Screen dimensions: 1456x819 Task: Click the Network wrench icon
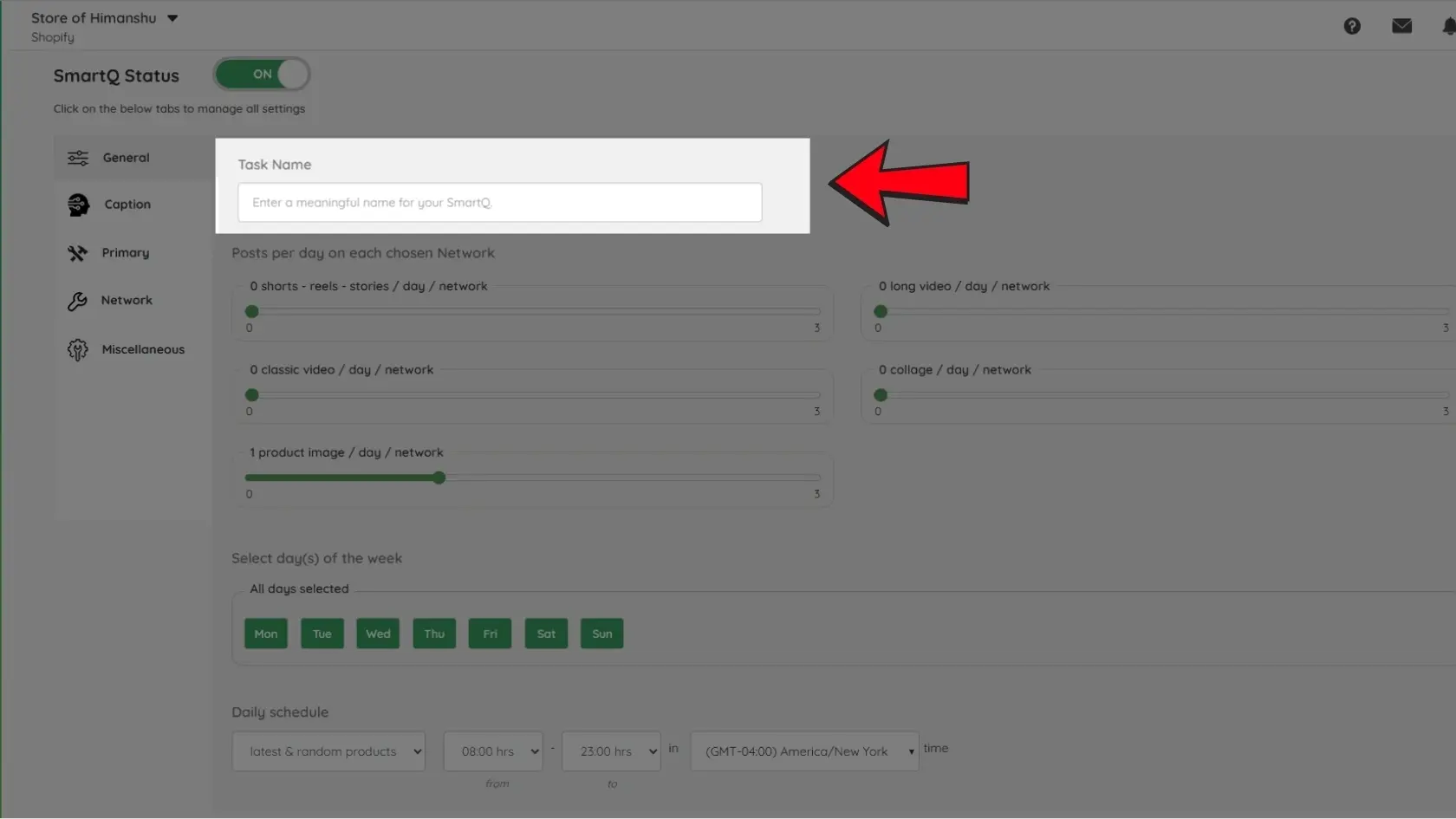tap(77, 301)
